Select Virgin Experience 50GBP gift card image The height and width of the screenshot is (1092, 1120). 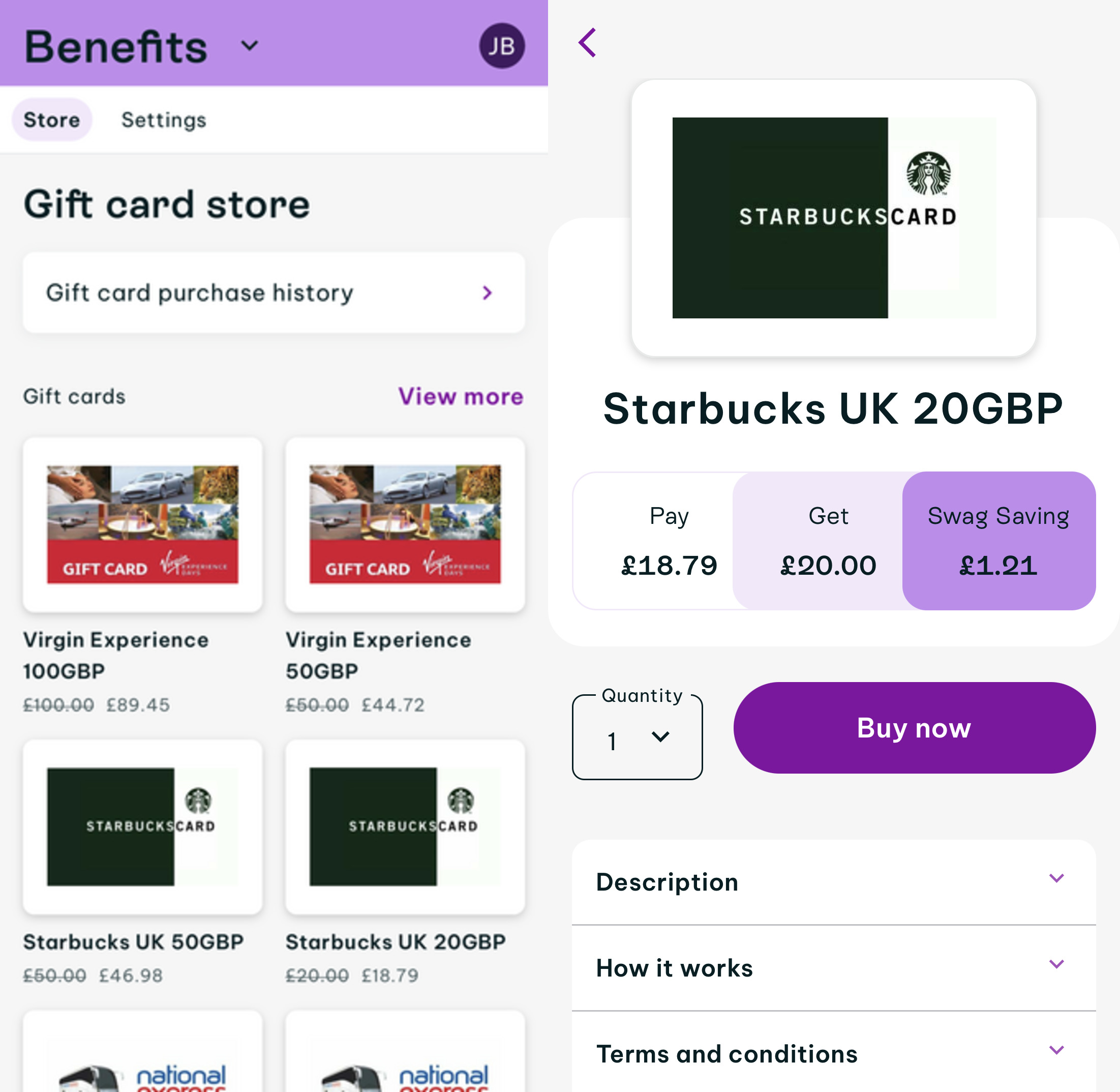(405, 525)
